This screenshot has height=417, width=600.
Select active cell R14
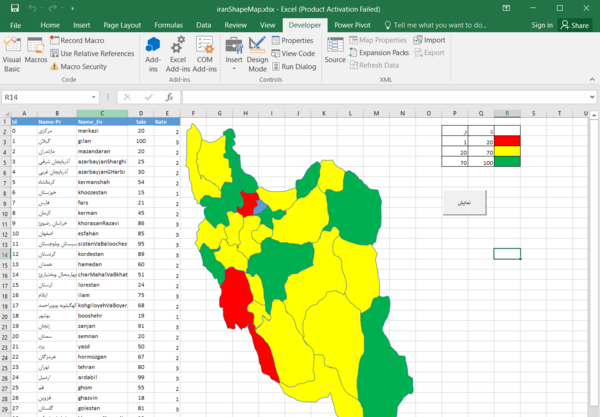[507, 254]
